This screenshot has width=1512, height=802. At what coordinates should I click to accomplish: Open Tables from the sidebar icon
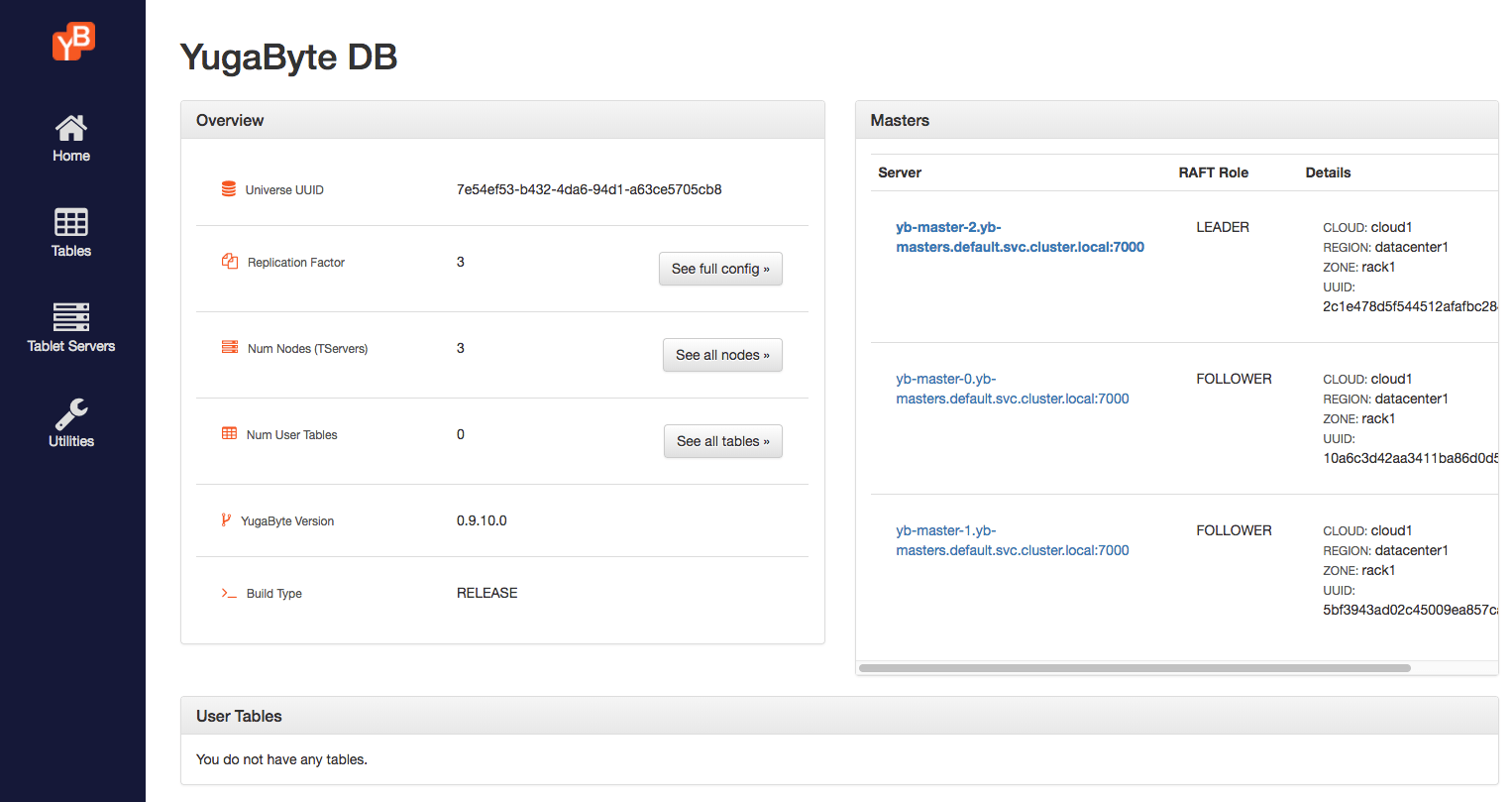coord(70,223)
